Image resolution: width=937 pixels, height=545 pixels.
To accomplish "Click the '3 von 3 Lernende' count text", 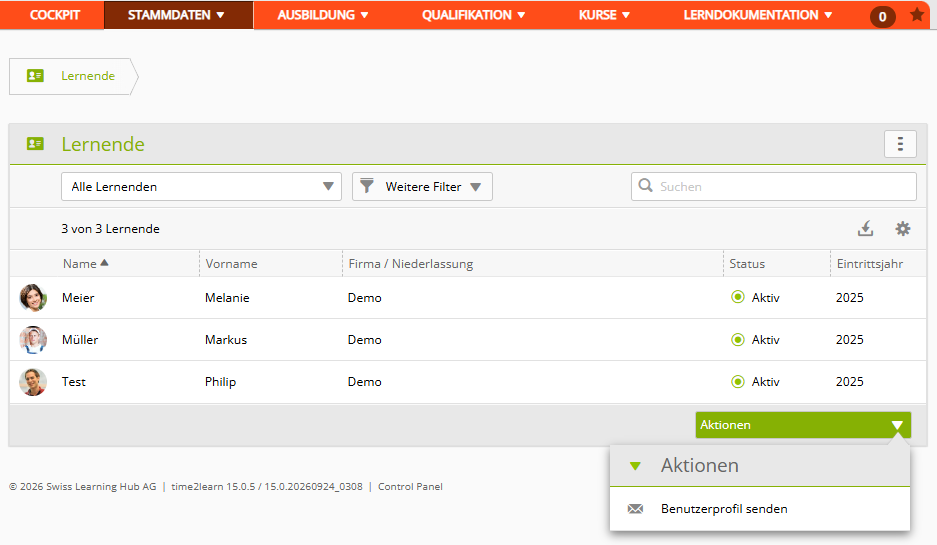I will pyautogui.click(x=110, y=229).
